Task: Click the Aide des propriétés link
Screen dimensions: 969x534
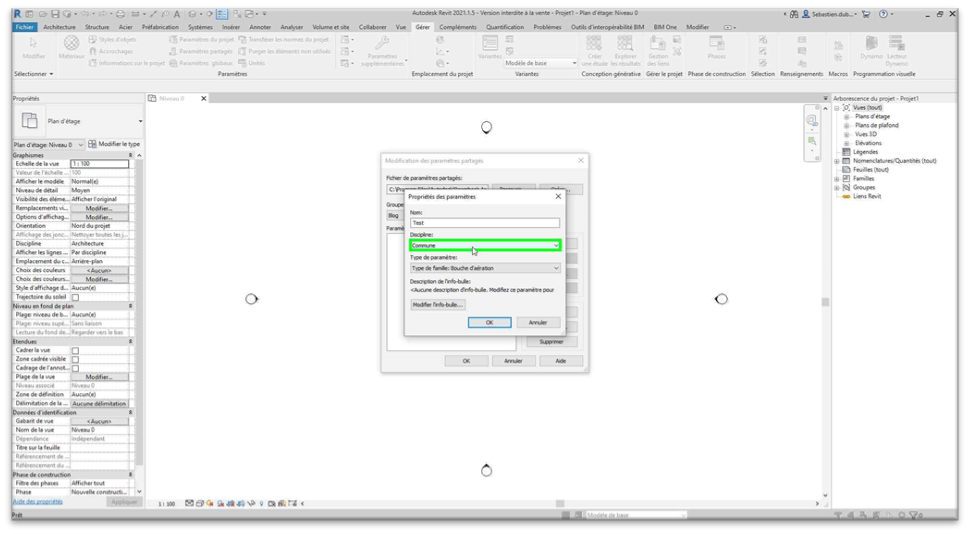Action: [37, 501]
